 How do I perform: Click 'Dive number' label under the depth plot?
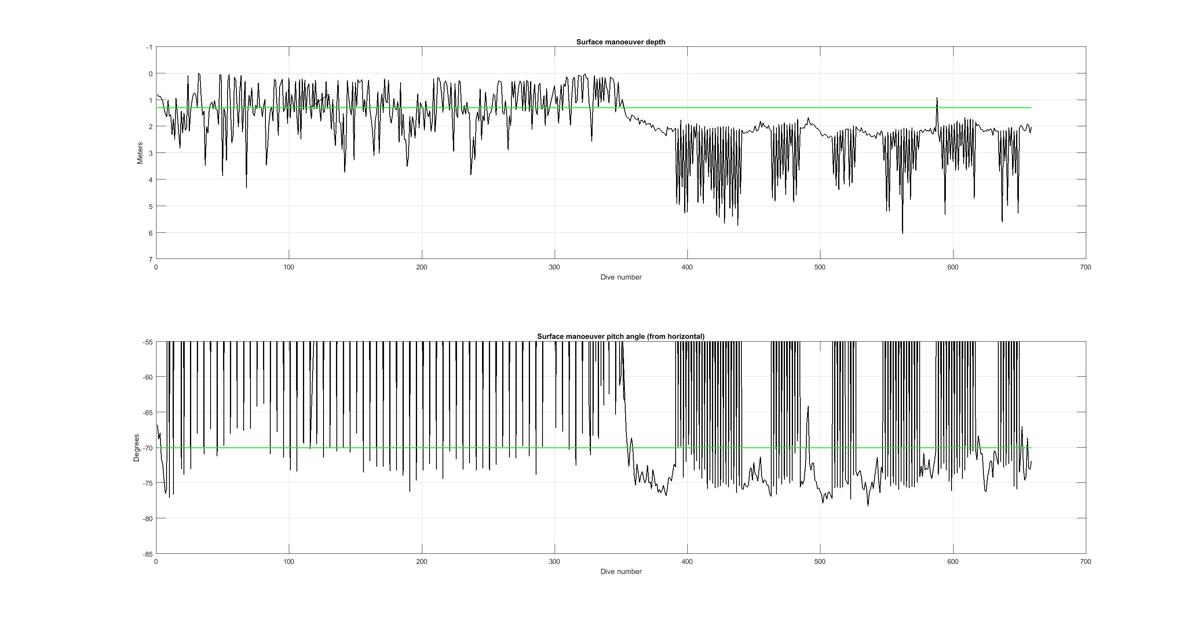[621, 277]
